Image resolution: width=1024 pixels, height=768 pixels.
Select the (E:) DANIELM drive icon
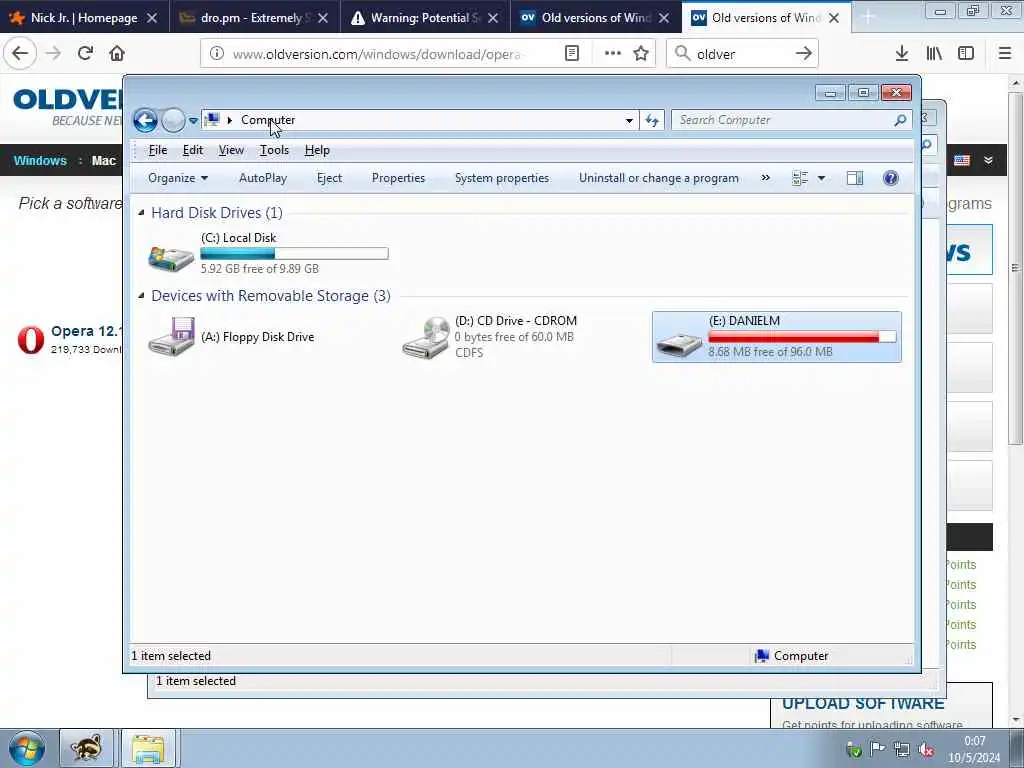click(680, 344)
